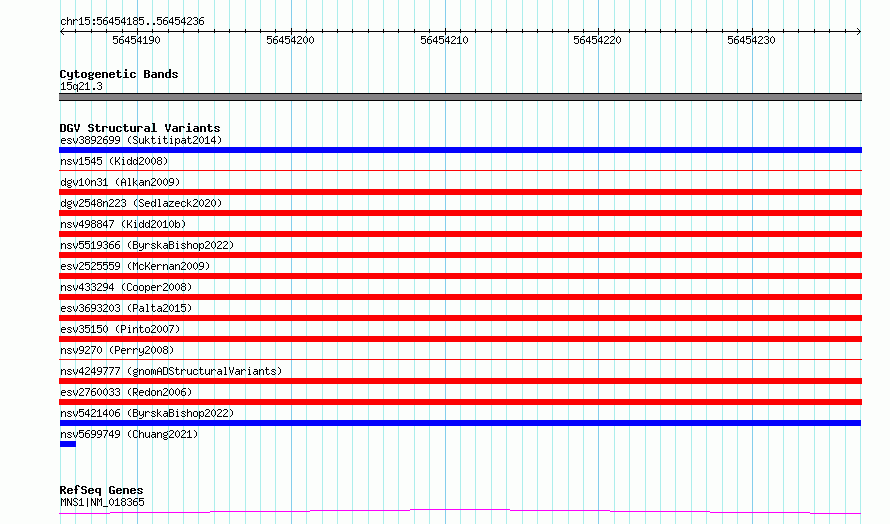Click the red bar for dgv10n31
The width and height of the screenshot is (890, 524).
pyautogui.click(x=460, y=192)
